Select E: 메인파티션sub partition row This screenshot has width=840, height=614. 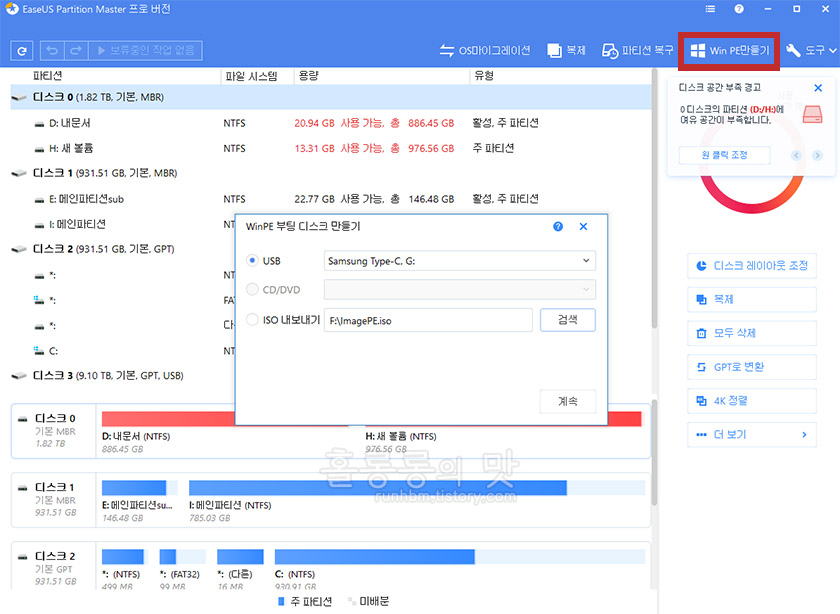pyautogui.click(x=331, y=199)
